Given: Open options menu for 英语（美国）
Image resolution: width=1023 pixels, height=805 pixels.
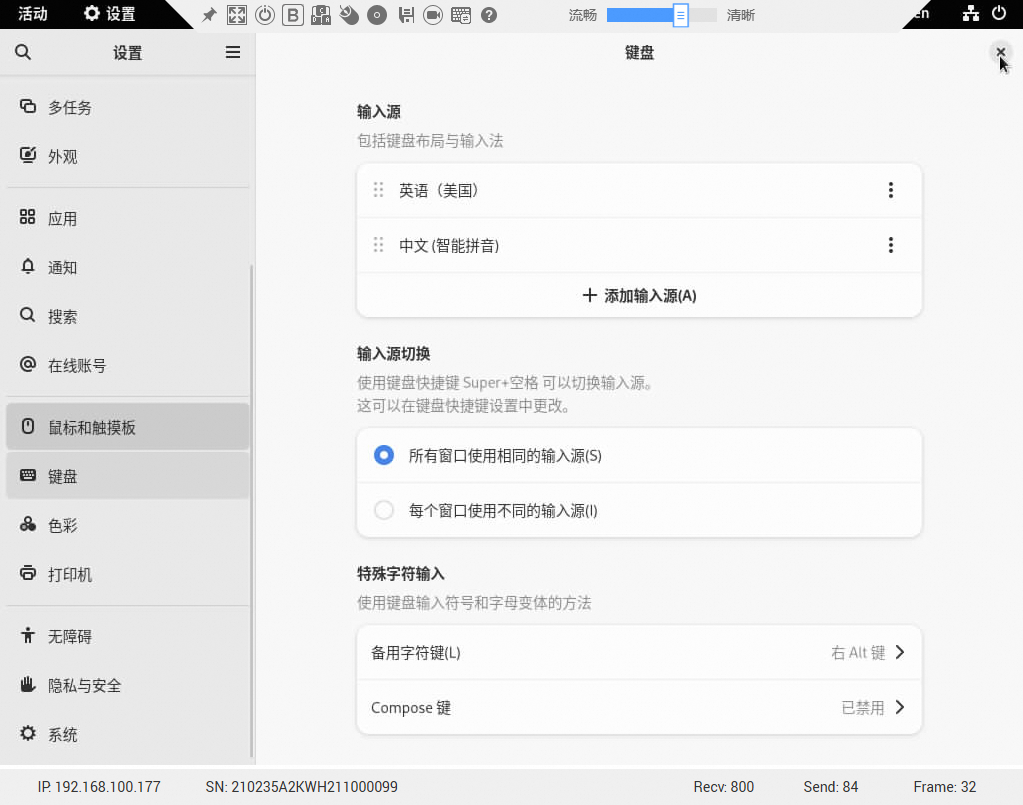Looking at the screenshot, I should (x=890, y=190).
